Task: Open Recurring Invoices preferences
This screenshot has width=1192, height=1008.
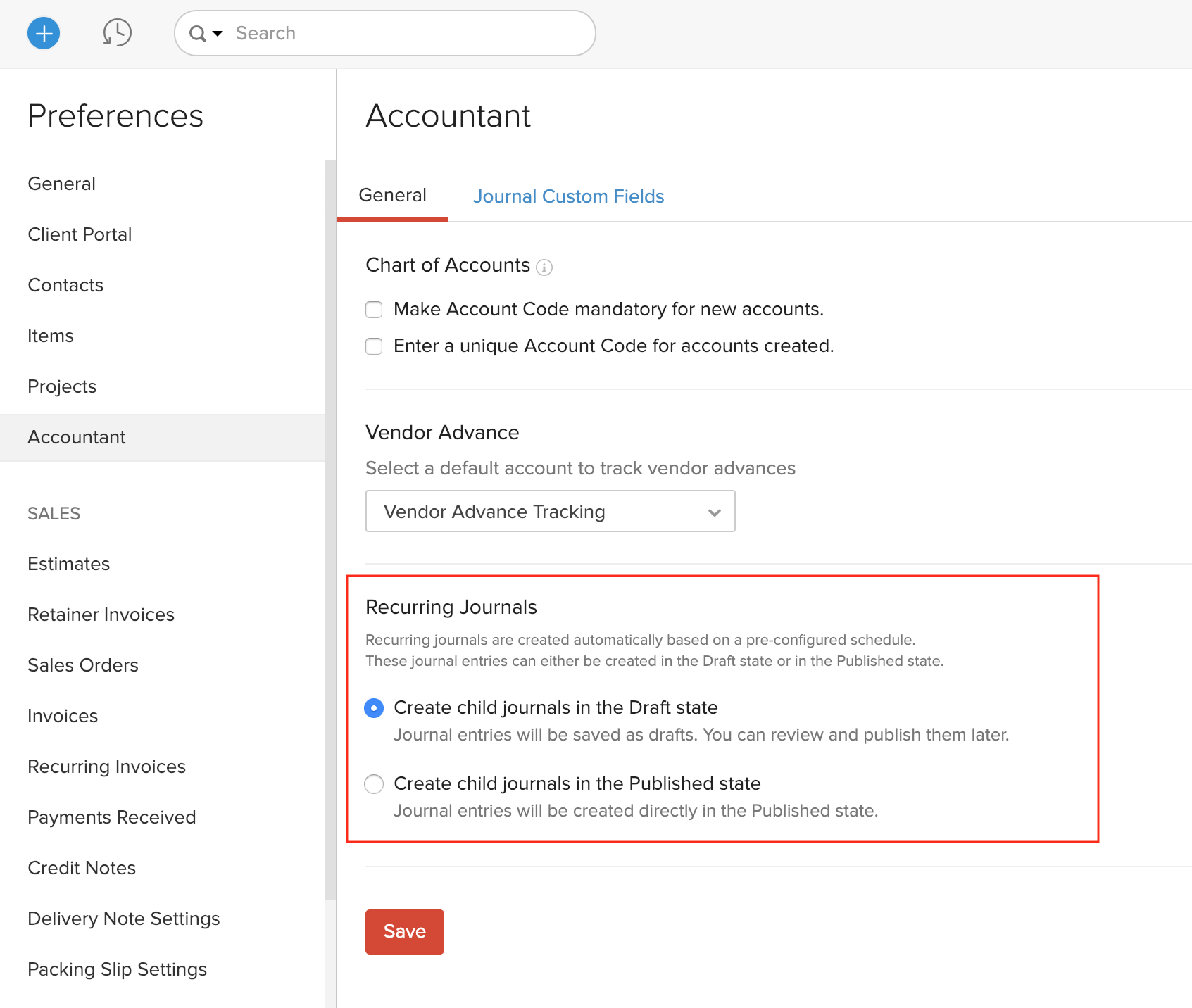Action: (x=106, y=766)
